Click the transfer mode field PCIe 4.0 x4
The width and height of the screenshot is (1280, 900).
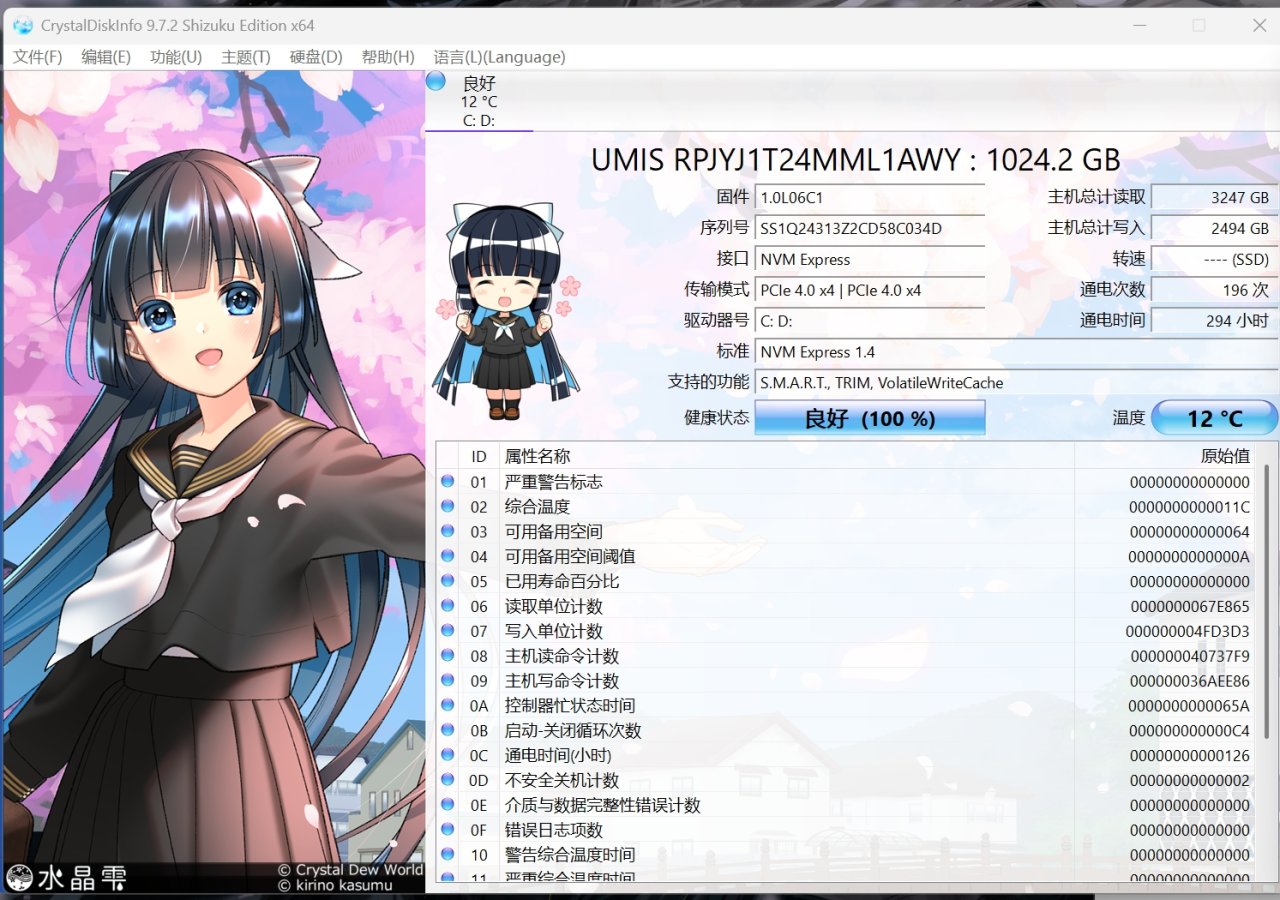(x=870, y=290)
